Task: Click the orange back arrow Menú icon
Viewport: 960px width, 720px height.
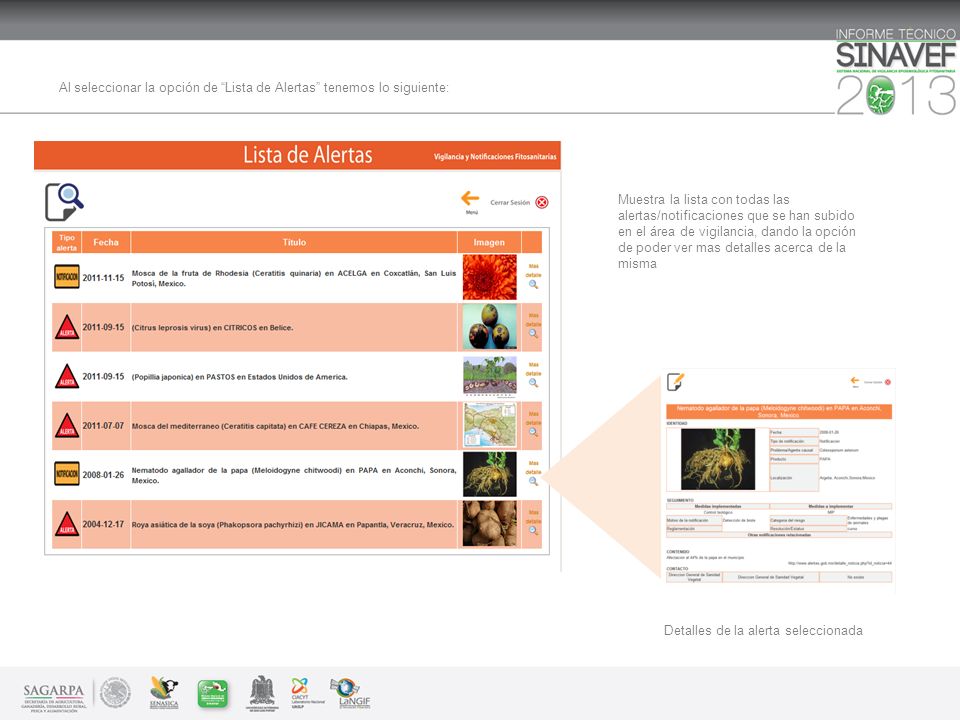Action: [470, 199]
